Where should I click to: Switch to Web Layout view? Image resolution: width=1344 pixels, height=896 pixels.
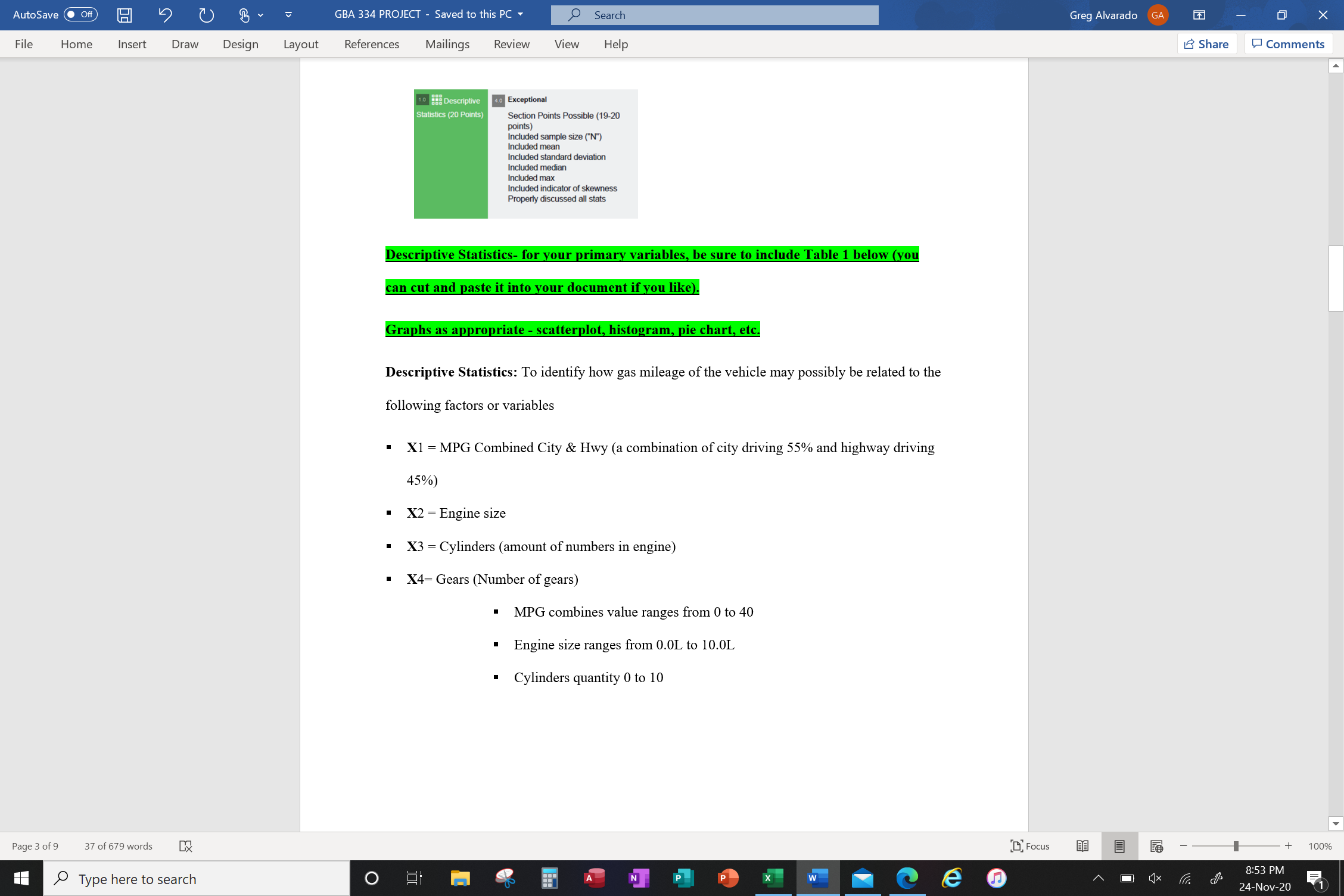(x=1156, y=845)
